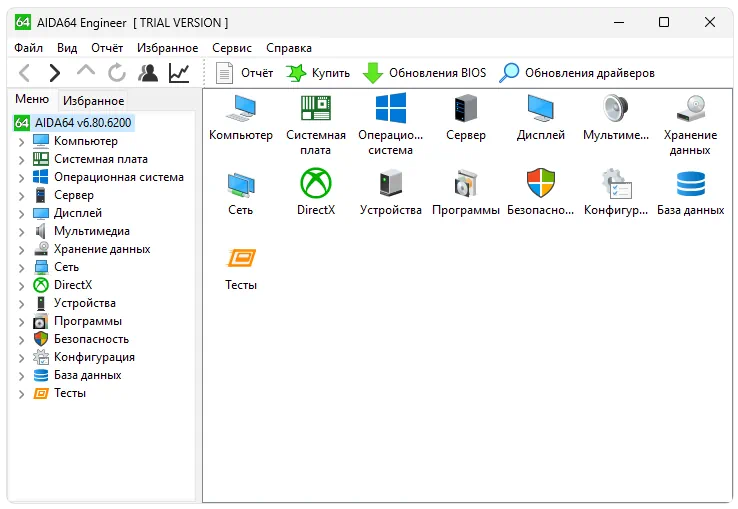
Task: Select Устройства in the tree
Action: coord(85,303)
